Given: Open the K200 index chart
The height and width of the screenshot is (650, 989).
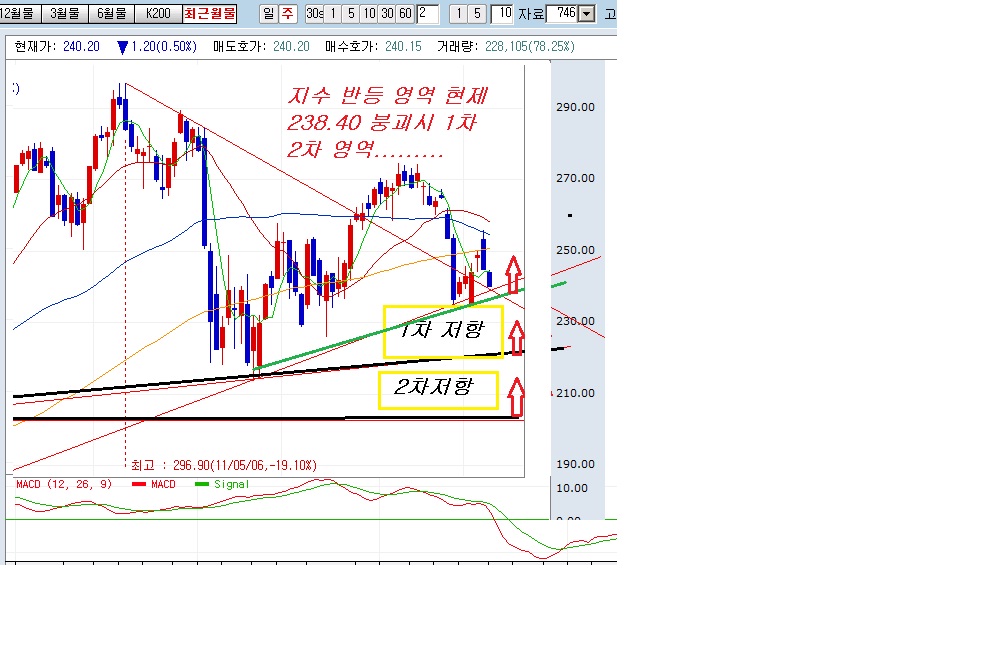Looking at the screenshot, I should tap(157, 14).
